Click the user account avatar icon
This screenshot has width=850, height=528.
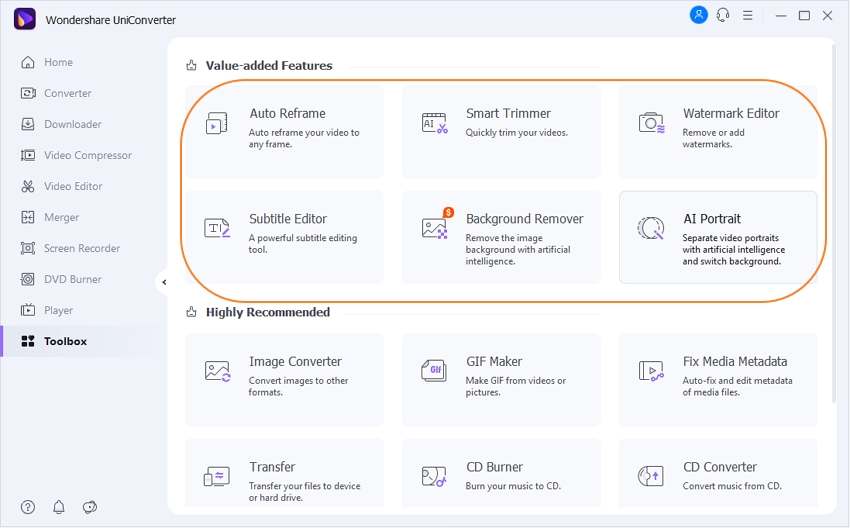pos(698,15)
